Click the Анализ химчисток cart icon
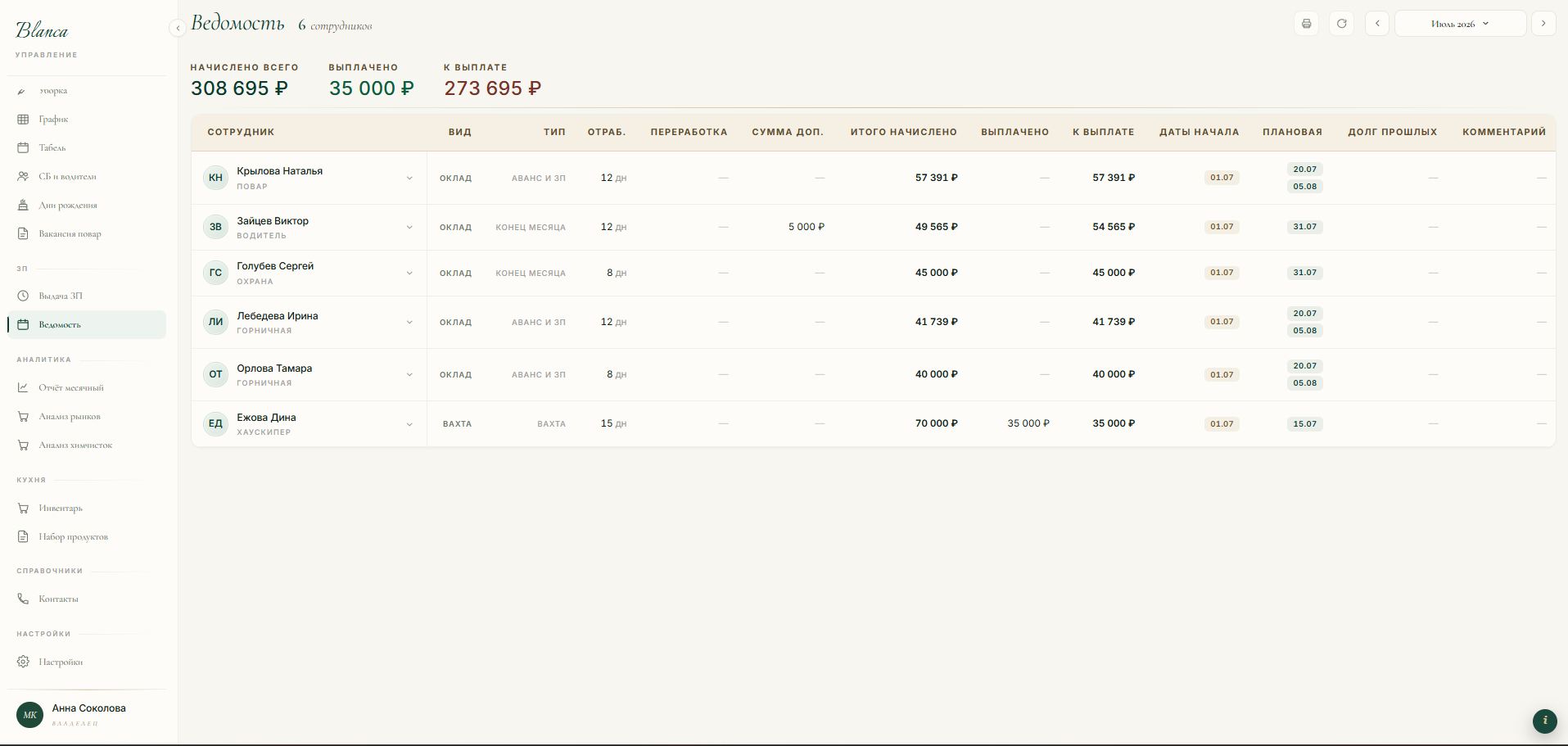 23,445
